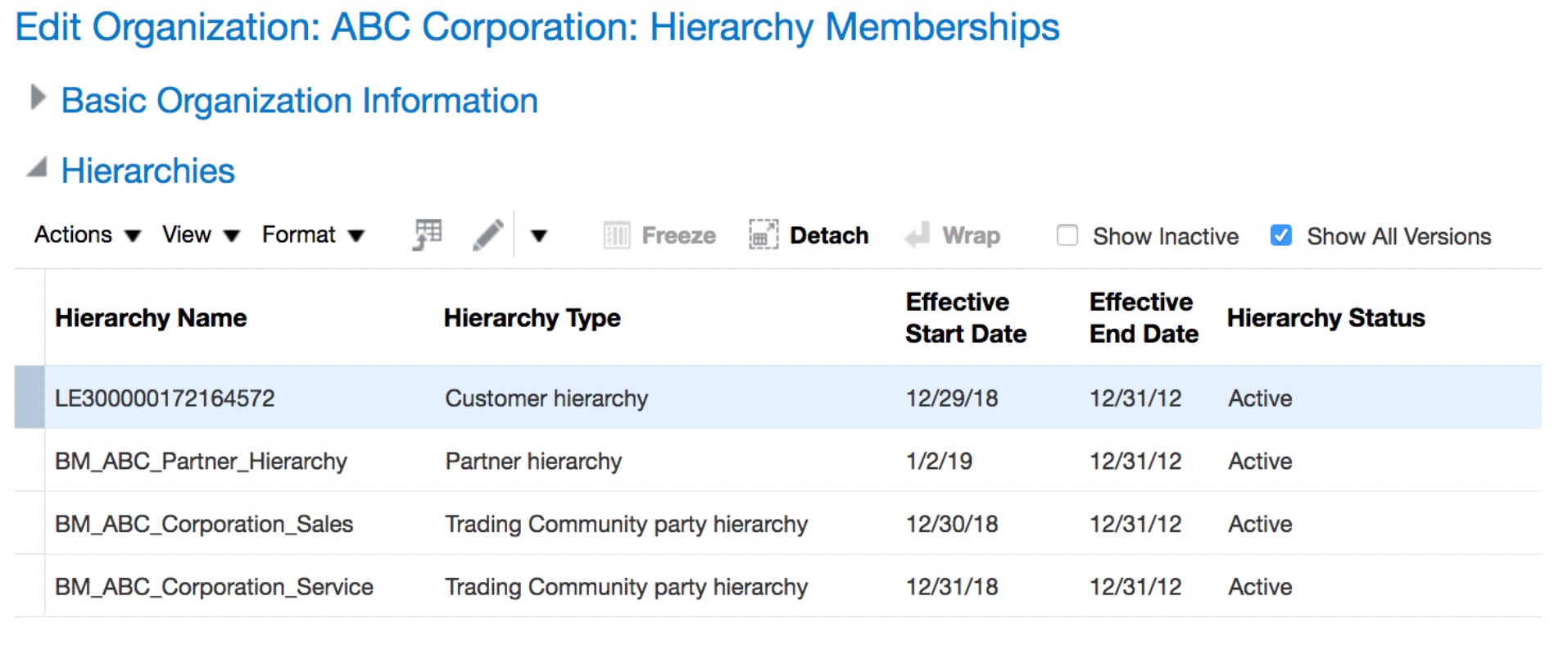Select the BM_ABC_Corporation_Sales row

(x=204, y=525)
